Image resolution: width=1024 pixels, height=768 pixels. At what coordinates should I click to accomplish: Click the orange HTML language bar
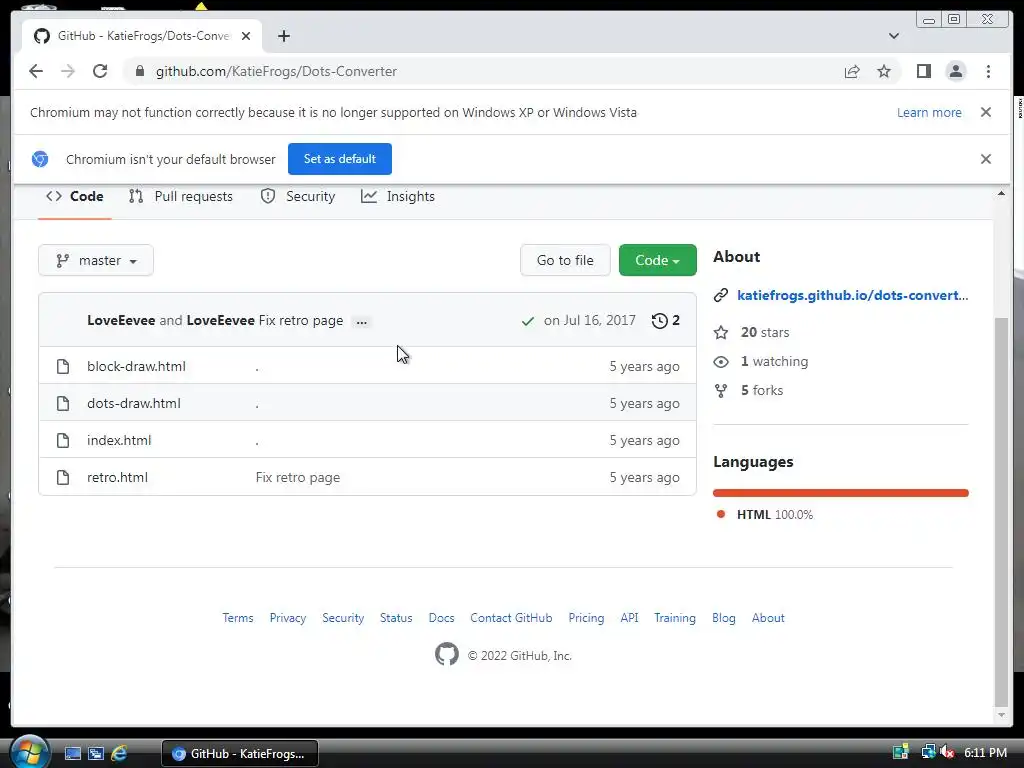click(x=840, y=493)
